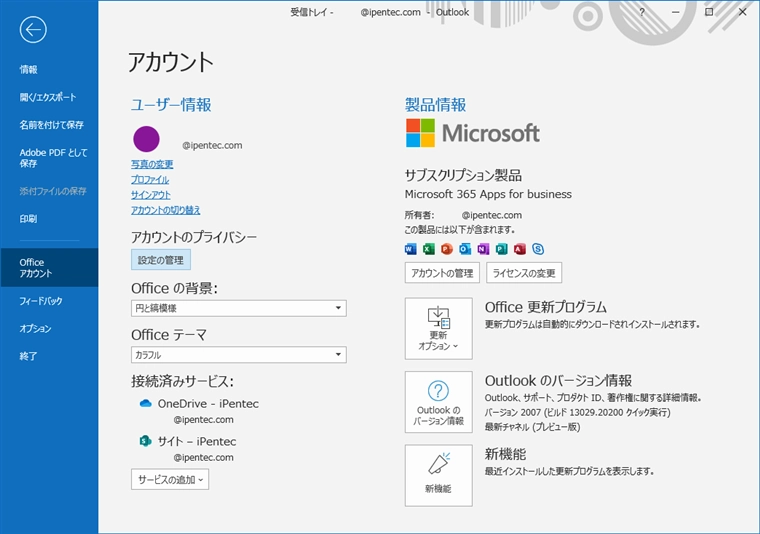Click the purple user profile avatar

point(146,139)
